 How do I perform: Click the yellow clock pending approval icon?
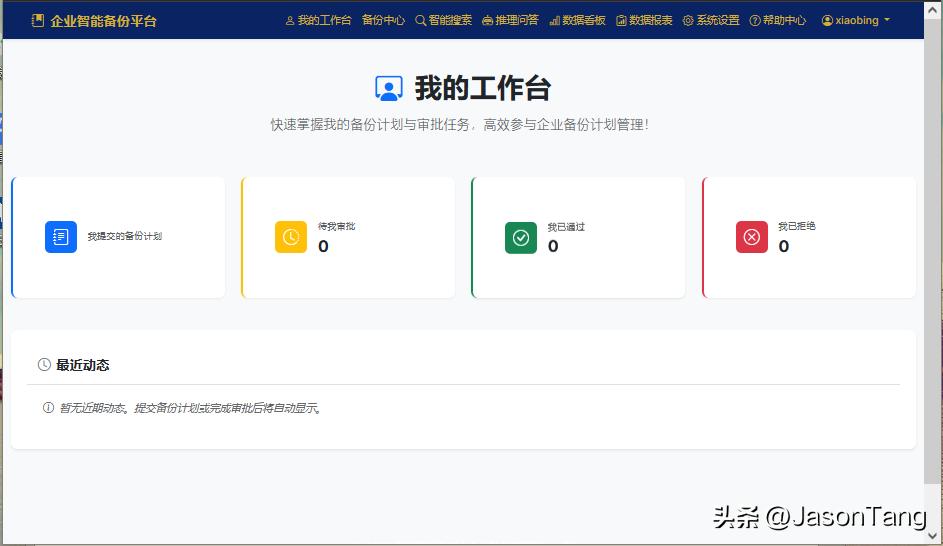pos(291,237)
